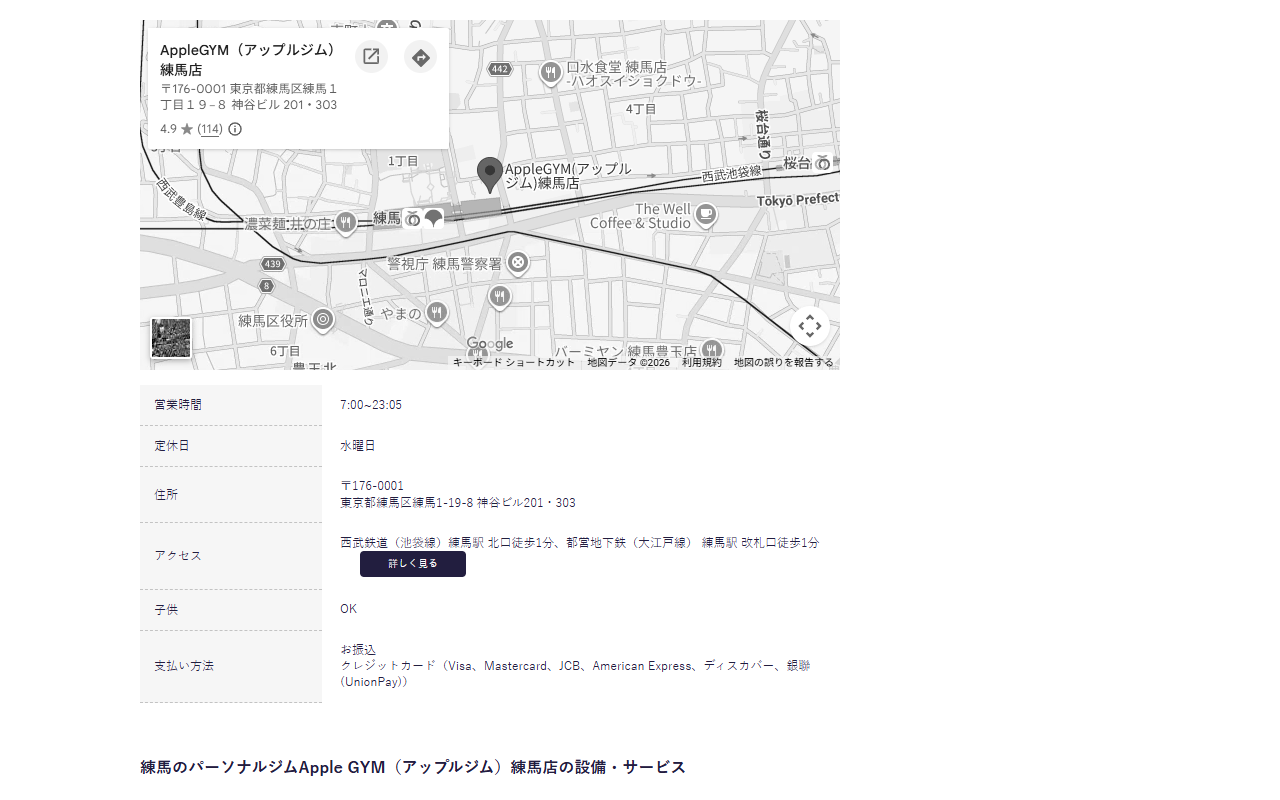Click the 設備・サービス section heading
Image resolution: width=1280 pixels, height=800 pixels.
pos(413,767)
